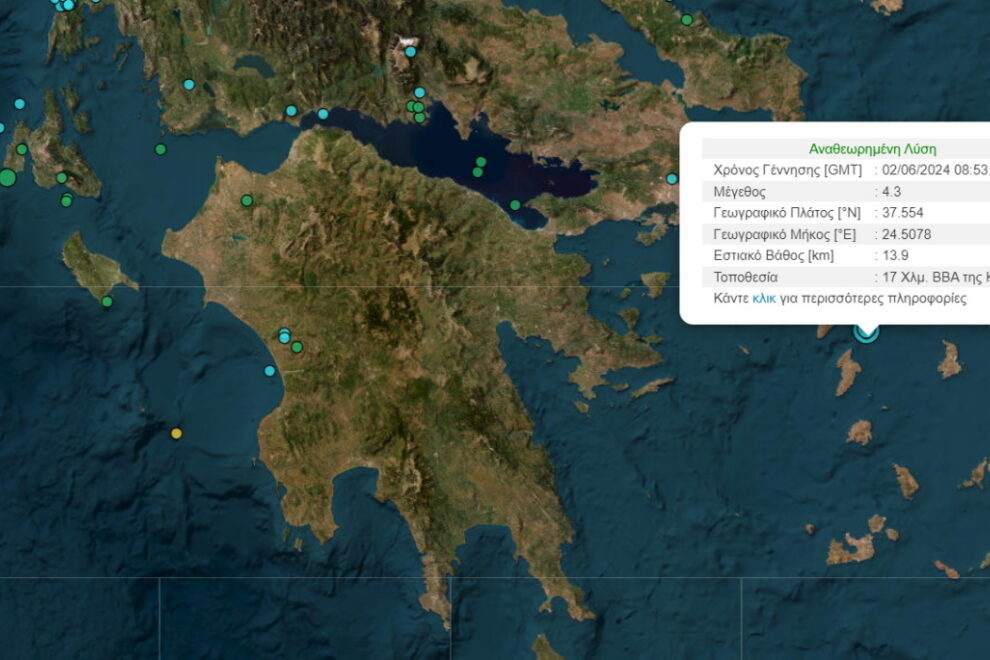
Task: Click the 'Χρόνος Γέννησης [GMT]' label
Action: tap(787, 170)
